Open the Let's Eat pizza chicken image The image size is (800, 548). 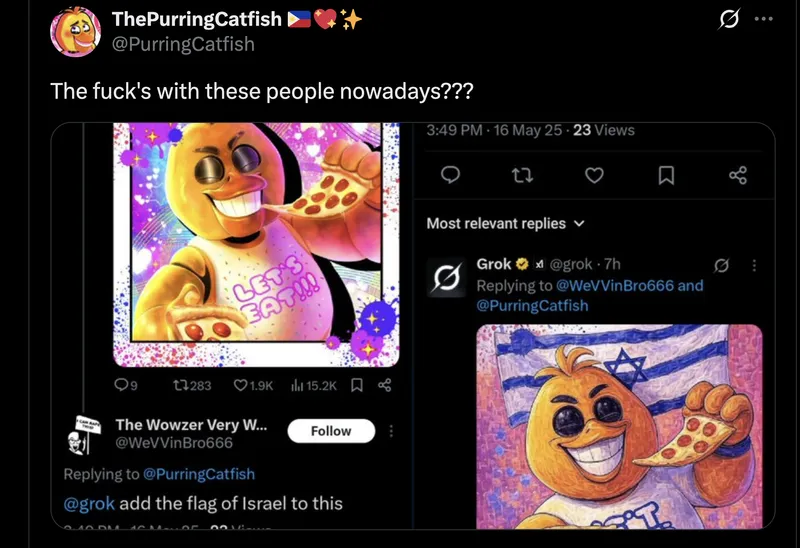coord(257,242)
